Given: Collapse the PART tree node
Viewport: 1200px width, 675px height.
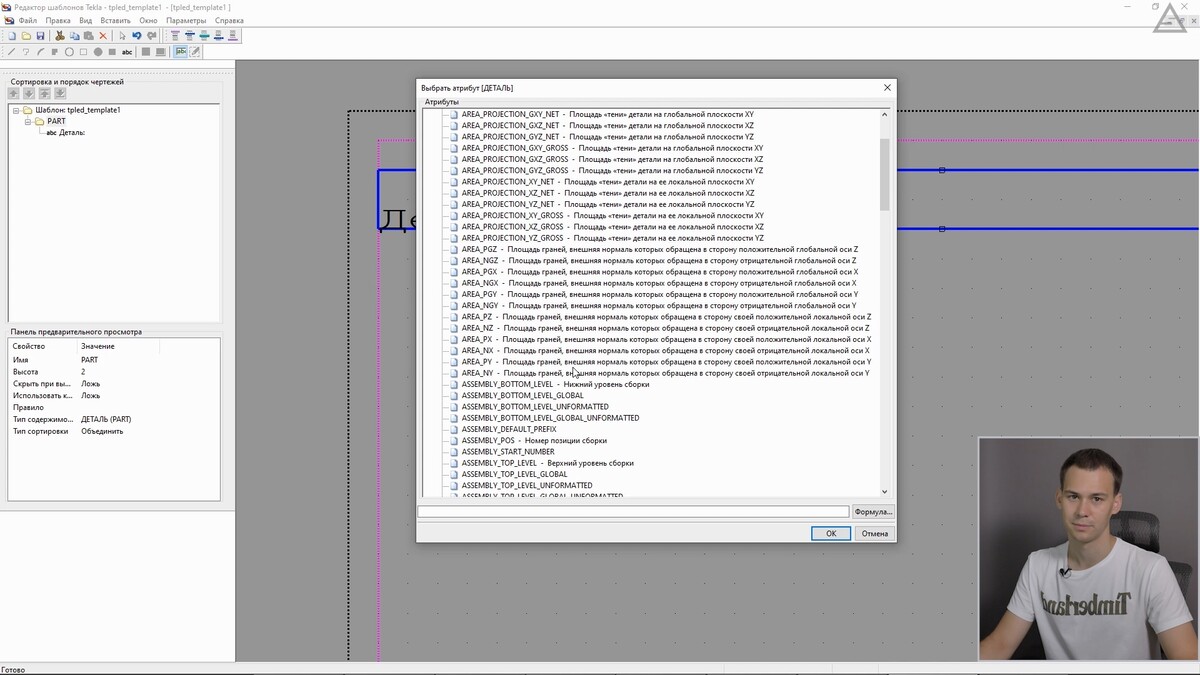Looking at the screenshot, I should coord(28,121).
